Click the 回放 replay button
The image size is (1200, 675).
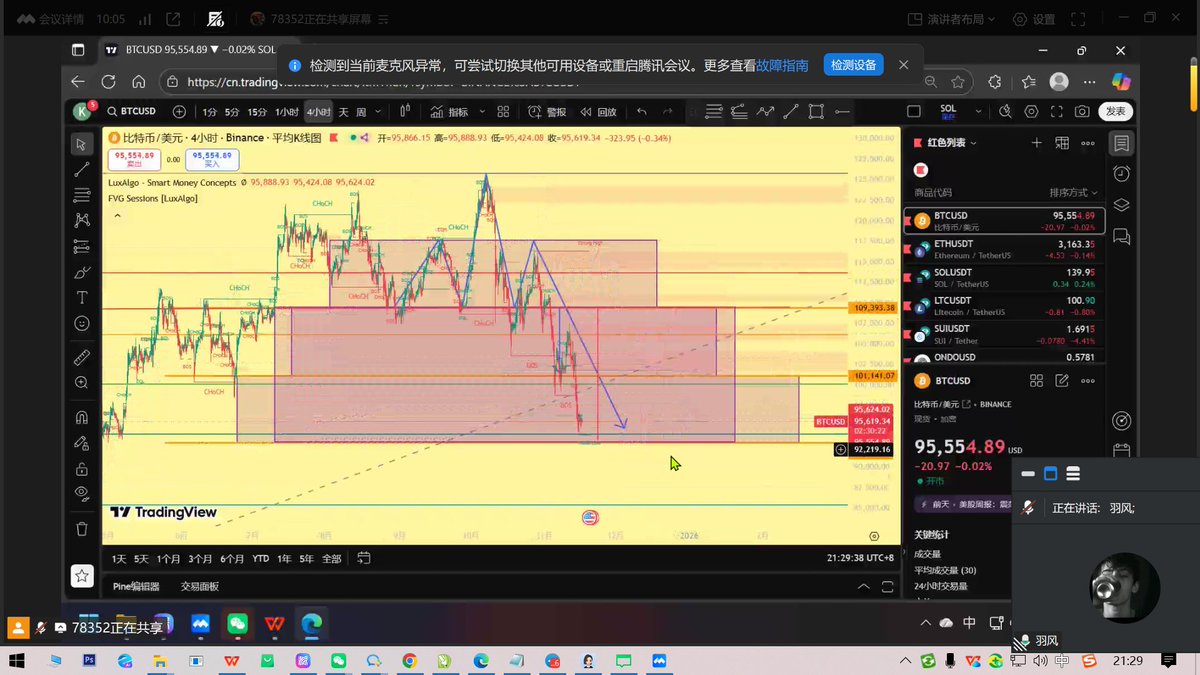click(x=598, y=112)
